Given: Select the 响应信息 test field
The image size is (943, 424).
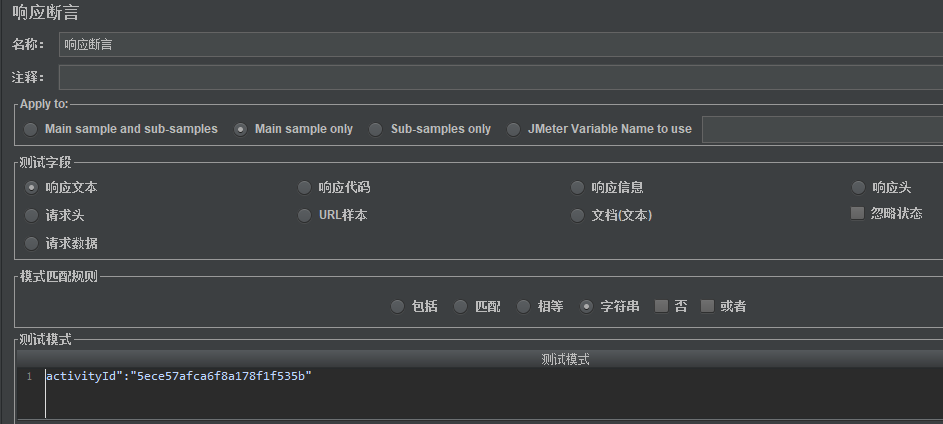Looking at the screenshot, I should 578,187.
